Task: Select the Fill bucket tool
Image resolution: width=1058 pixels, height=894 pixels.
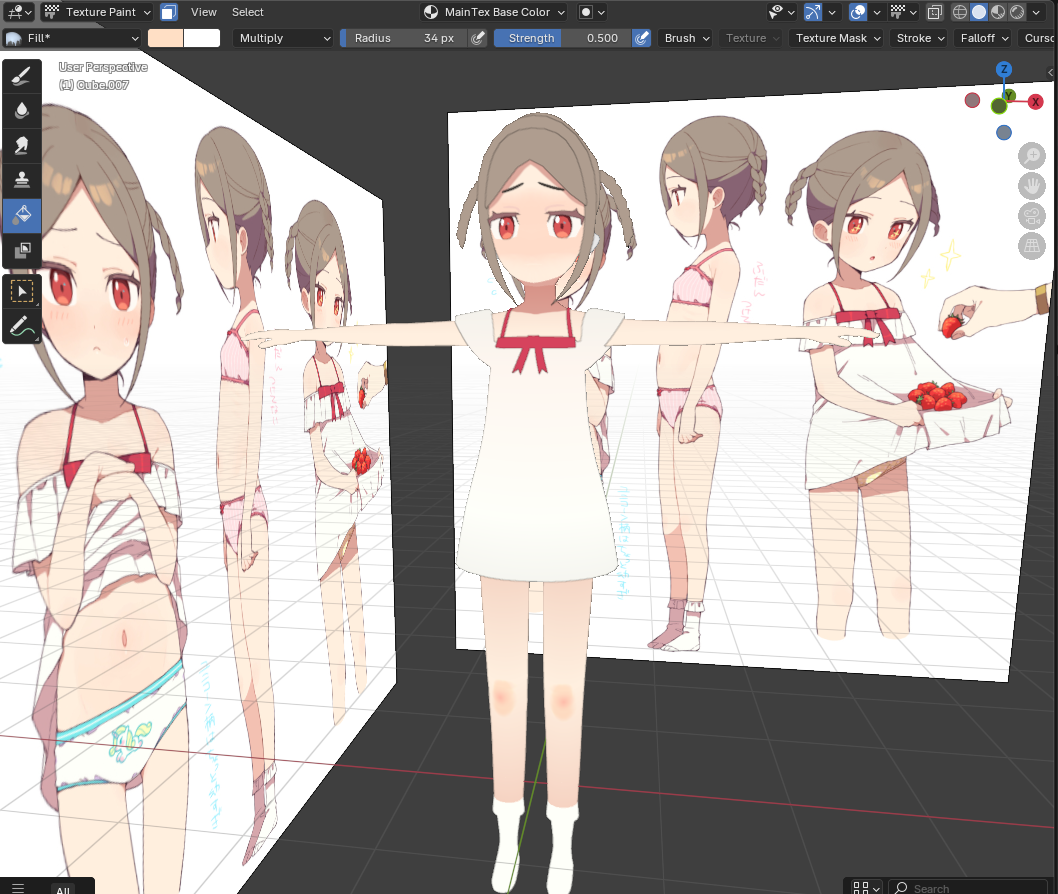Action: (x=22, y=215)
